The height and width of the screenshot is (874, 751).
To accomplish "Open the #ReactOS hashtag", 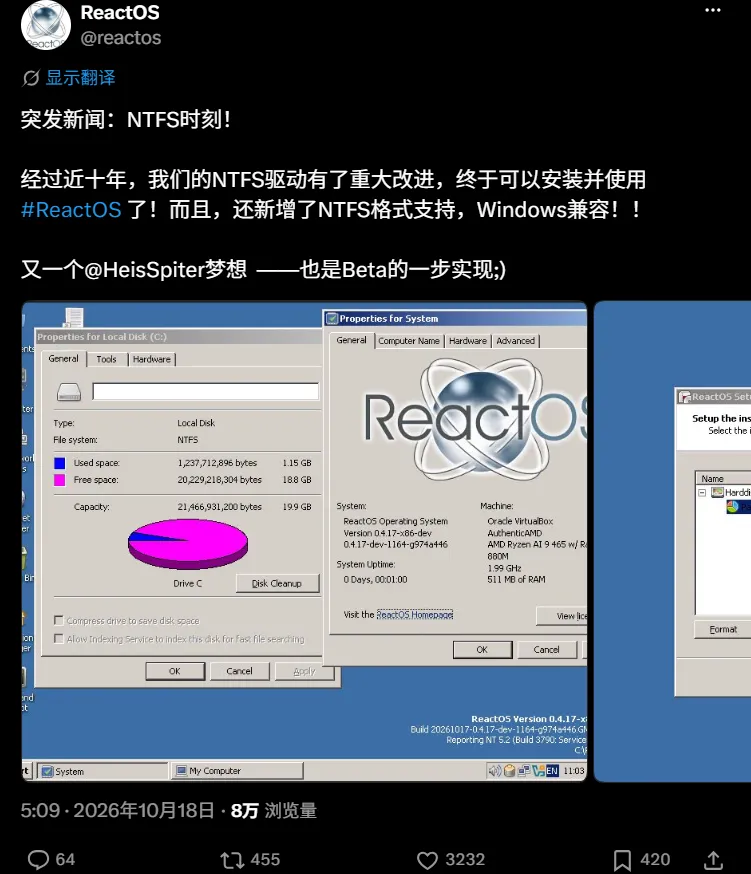I will coord(71,210).
